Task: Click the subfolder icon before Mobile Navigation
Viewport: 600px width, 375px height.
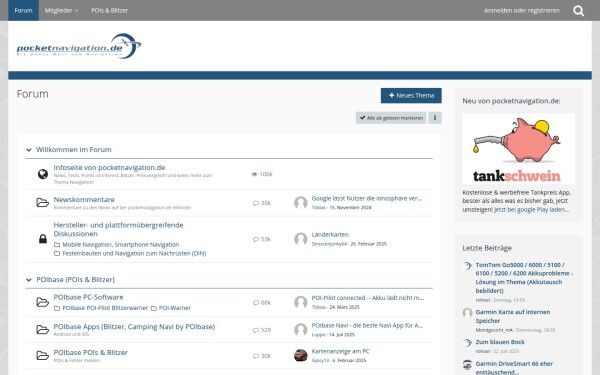Action: pos(57,245)
